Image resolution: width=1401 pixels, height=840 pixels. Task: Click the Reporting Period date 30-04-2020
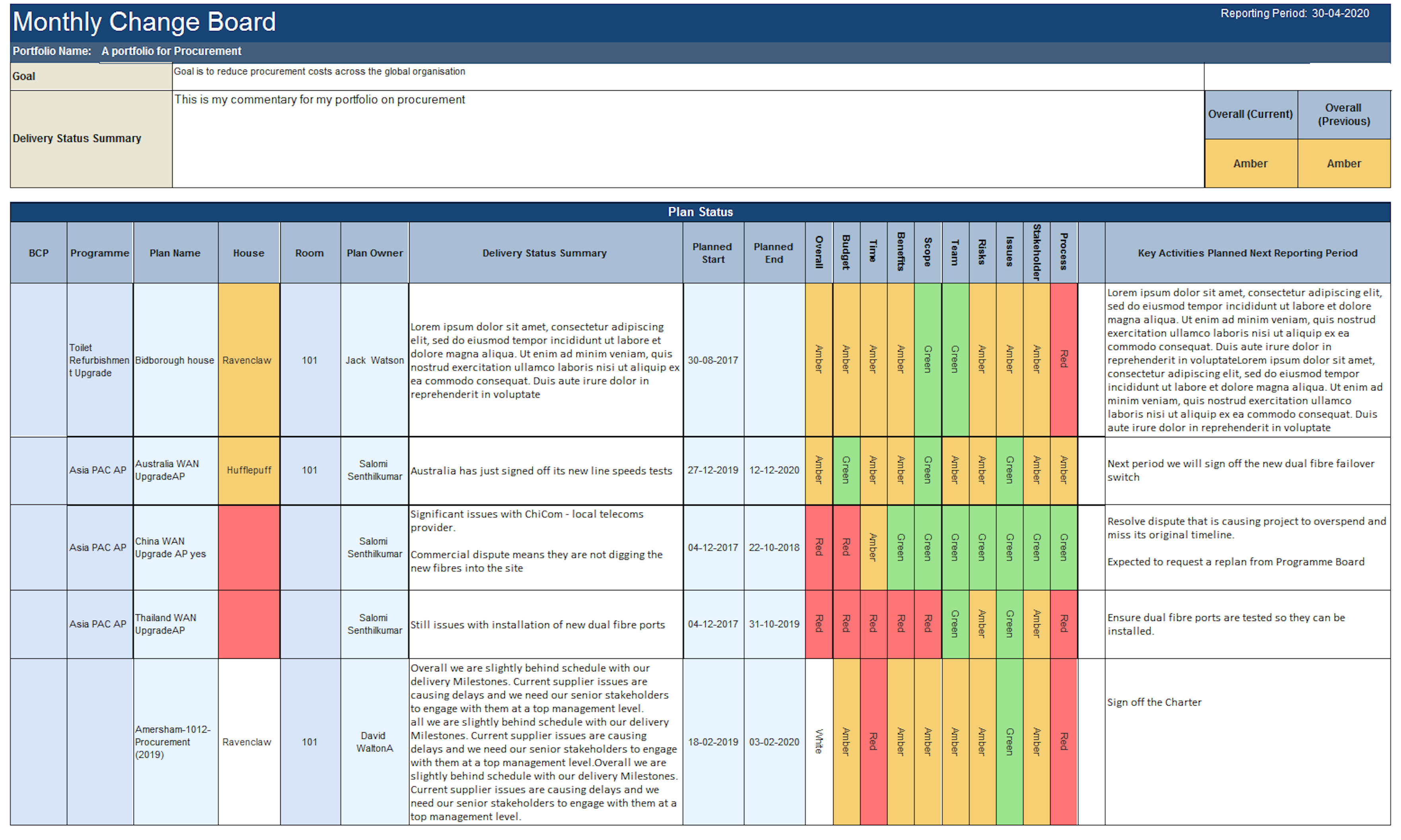tap(1340, 14)
